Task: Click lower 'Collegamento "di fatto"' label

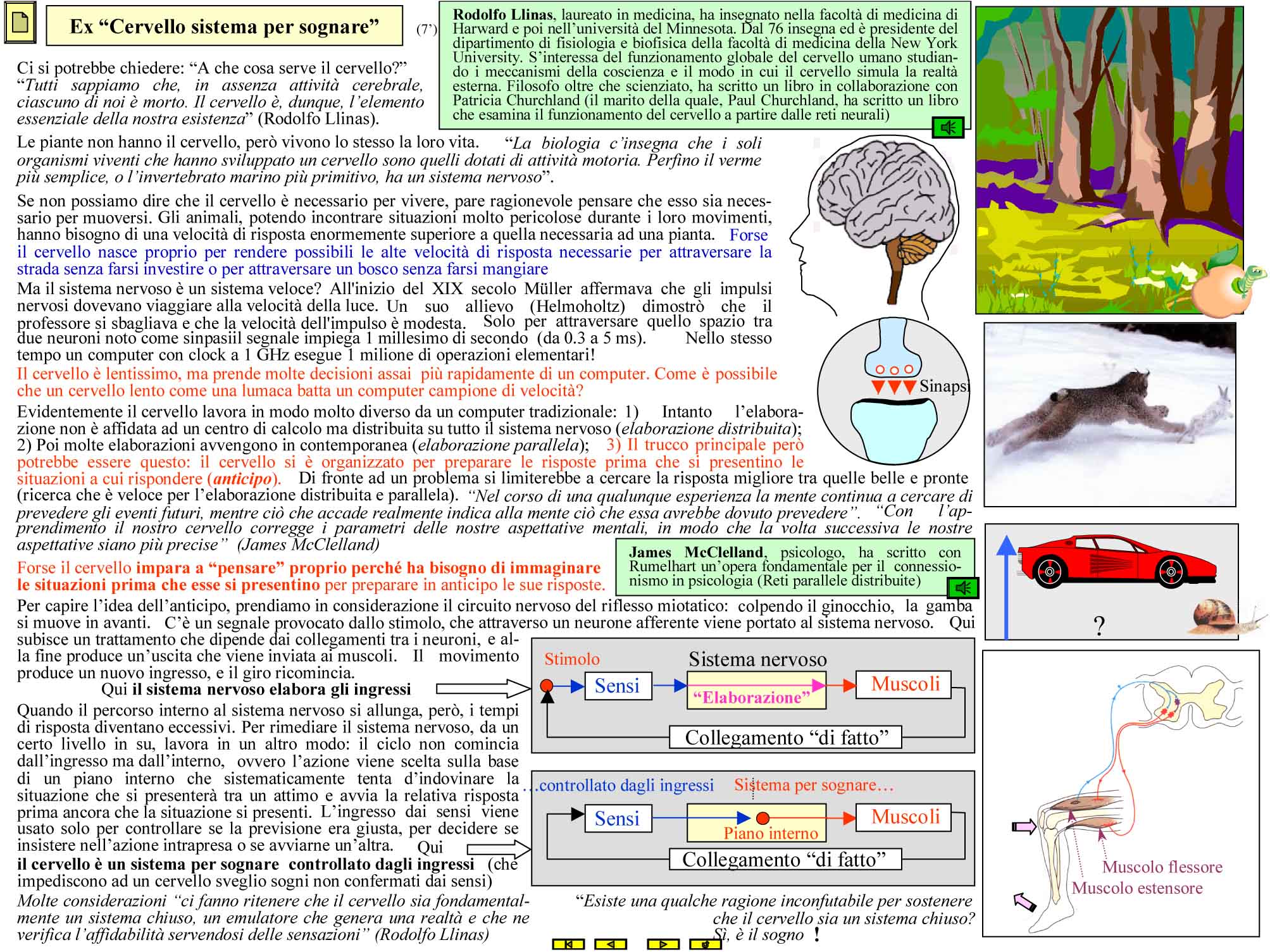Action: click(x=786, y=859)
